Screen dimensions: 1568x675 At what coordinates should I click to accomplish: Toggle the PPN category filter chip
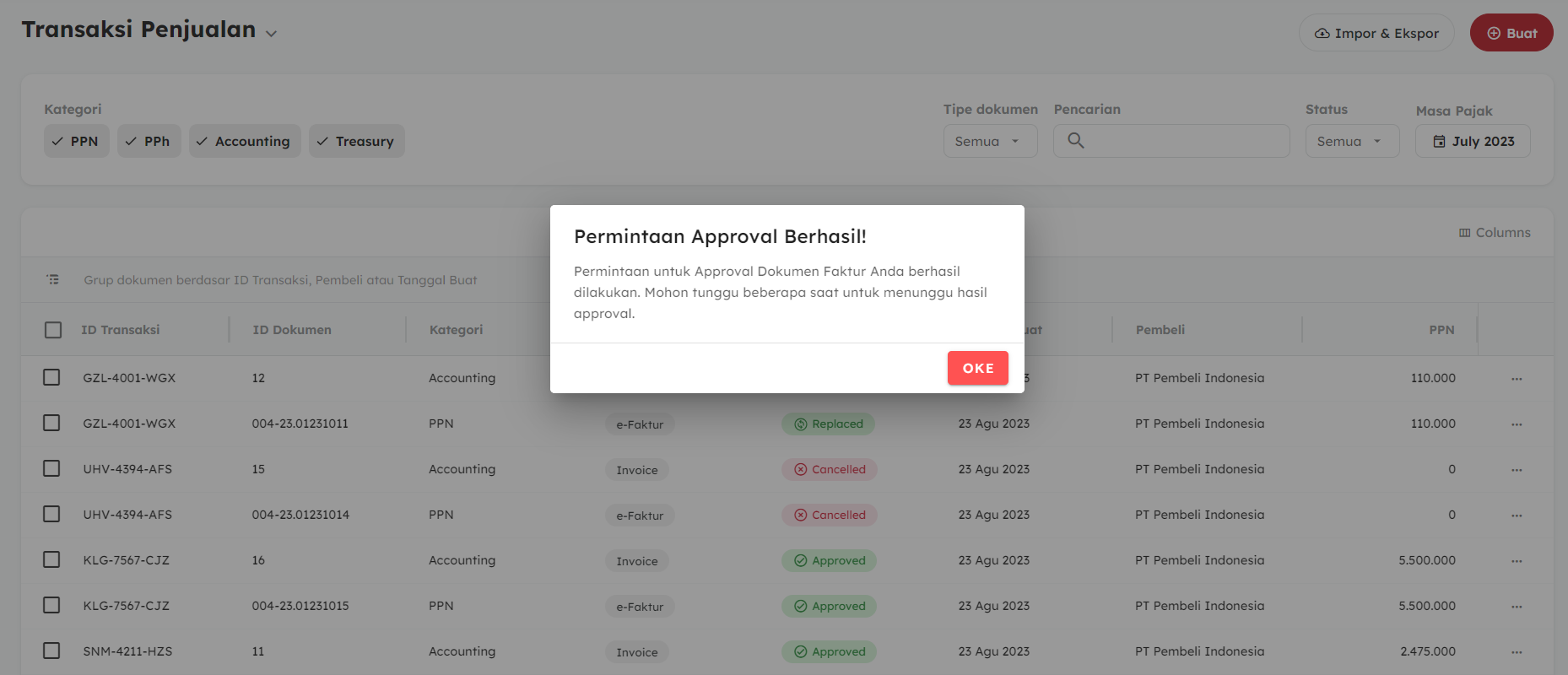[76, 141]
